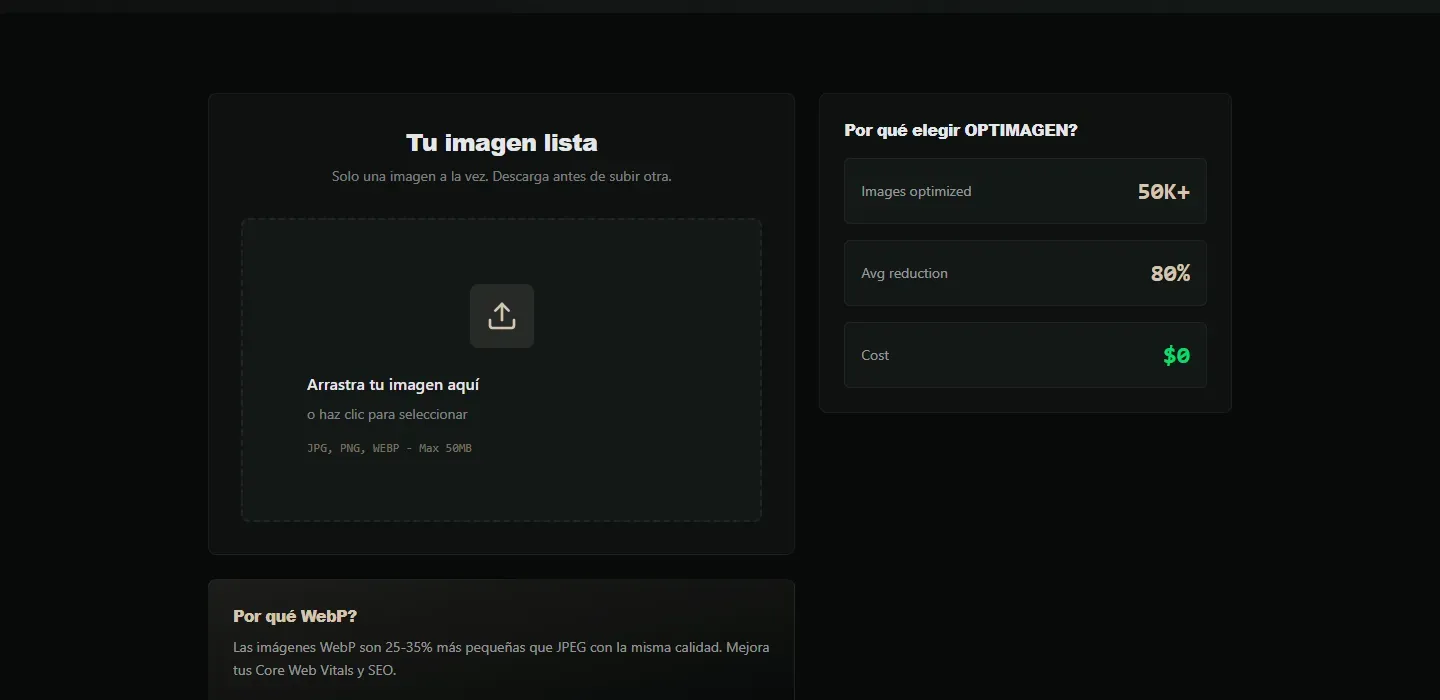1440x700 pixels.
Task: Click the 'Solo una imagen a la vez' subtitle
Action: (x=502, y=176)
